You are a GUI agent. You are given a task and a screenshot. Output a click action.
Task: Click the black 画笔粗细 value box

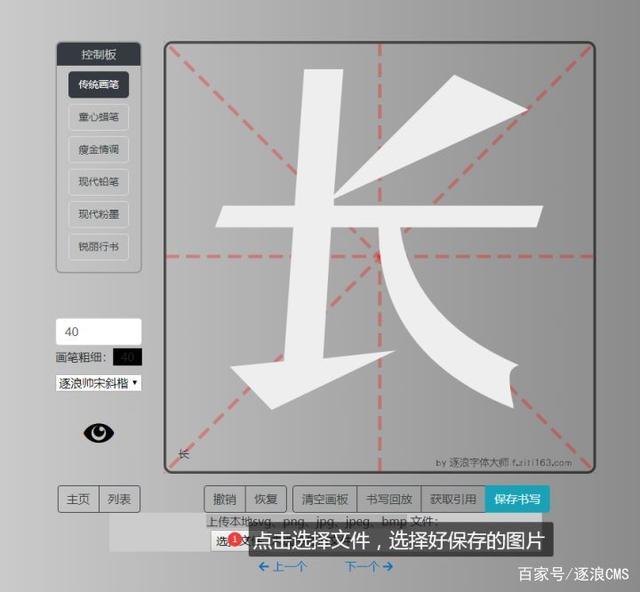click(x=127, y=357)
